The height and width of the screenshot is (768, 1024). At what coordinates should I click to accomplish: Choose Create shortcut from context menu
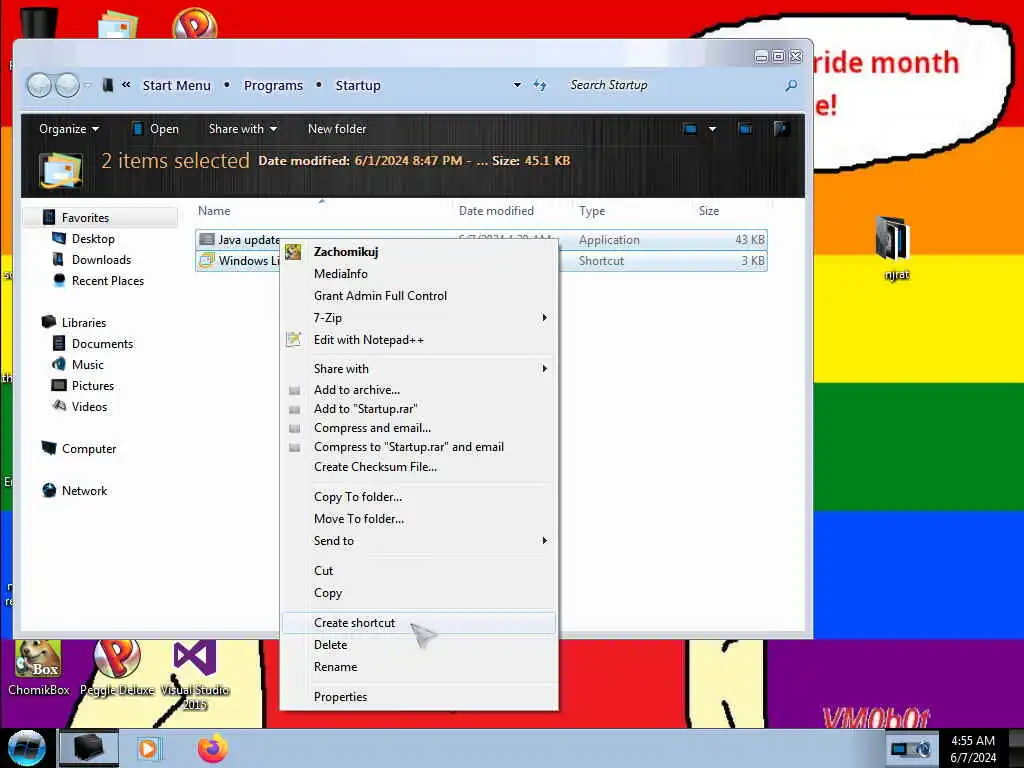click(419, 622)
